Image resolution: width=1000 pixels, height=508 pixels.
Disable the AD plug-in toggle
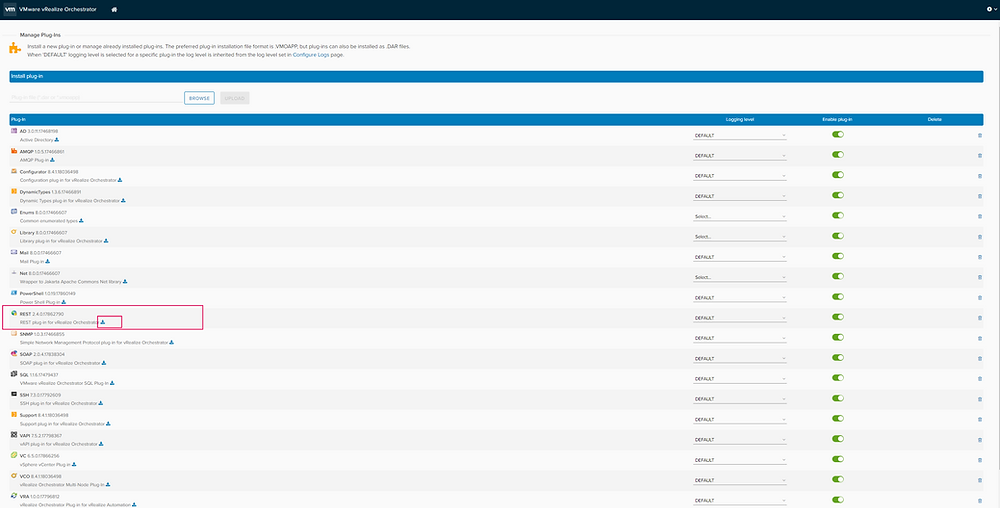[x=837, y=134]
